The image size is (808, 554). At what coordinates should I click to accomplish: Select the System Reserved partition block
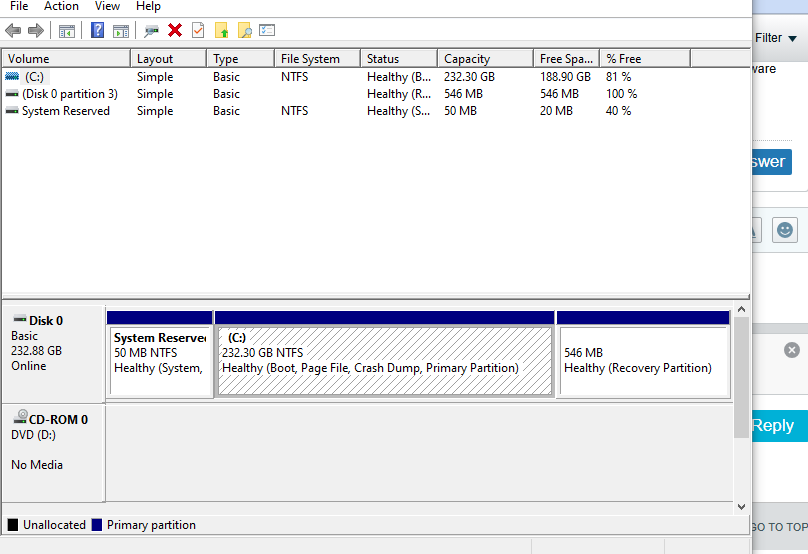click(x=160, y=354)
